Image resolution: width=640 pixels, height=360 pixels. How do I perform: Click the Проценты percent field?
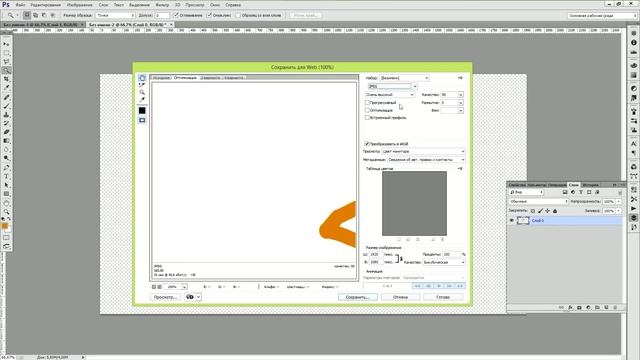pyautogui.click(x=451, y=254)
